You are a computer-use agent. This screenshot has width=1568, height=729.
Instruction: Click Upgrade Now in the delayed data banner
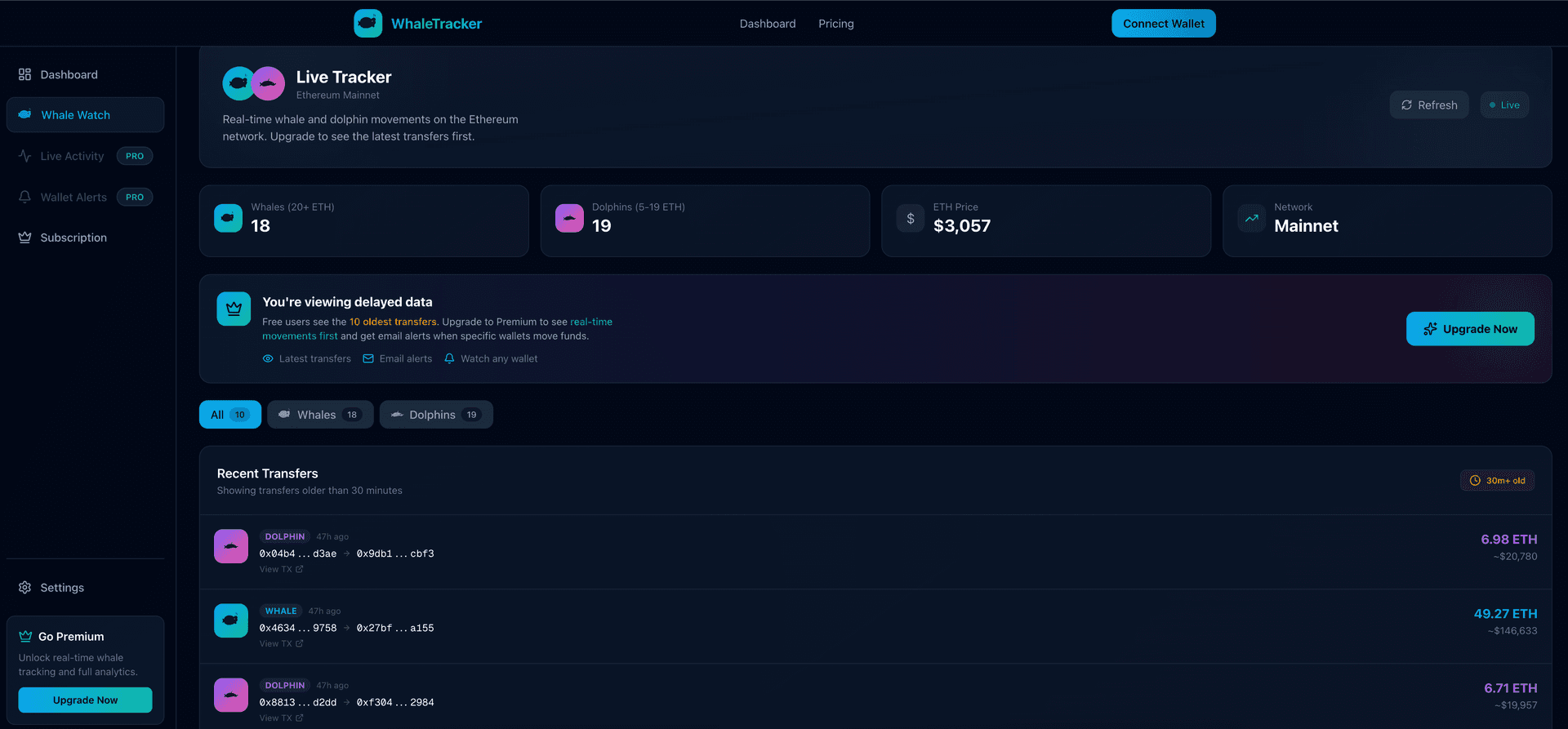click(x=1469, y=329)
